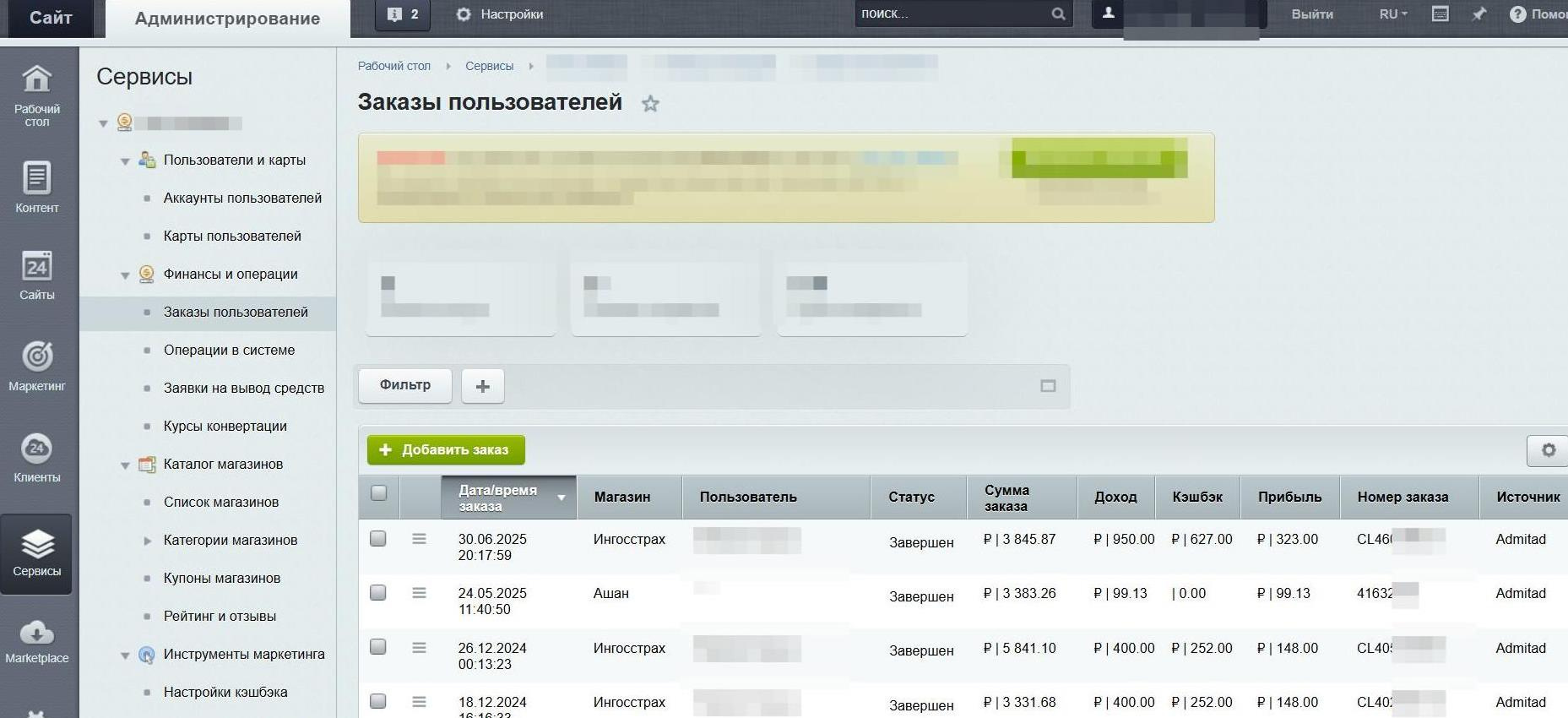Expand the Категории магазинов tree node
The width and height of the screenshot is (1568, 718).
[147, 541]
